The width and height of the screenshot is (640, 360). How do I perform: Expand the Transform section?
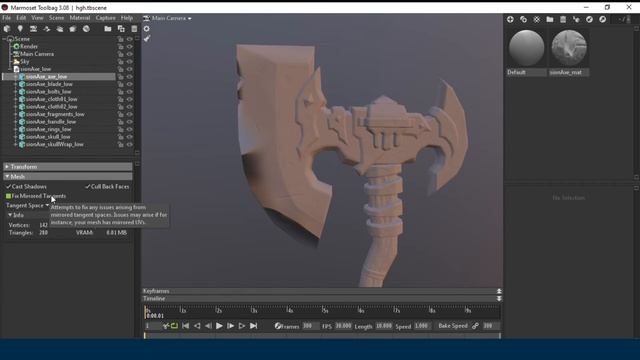68,167
